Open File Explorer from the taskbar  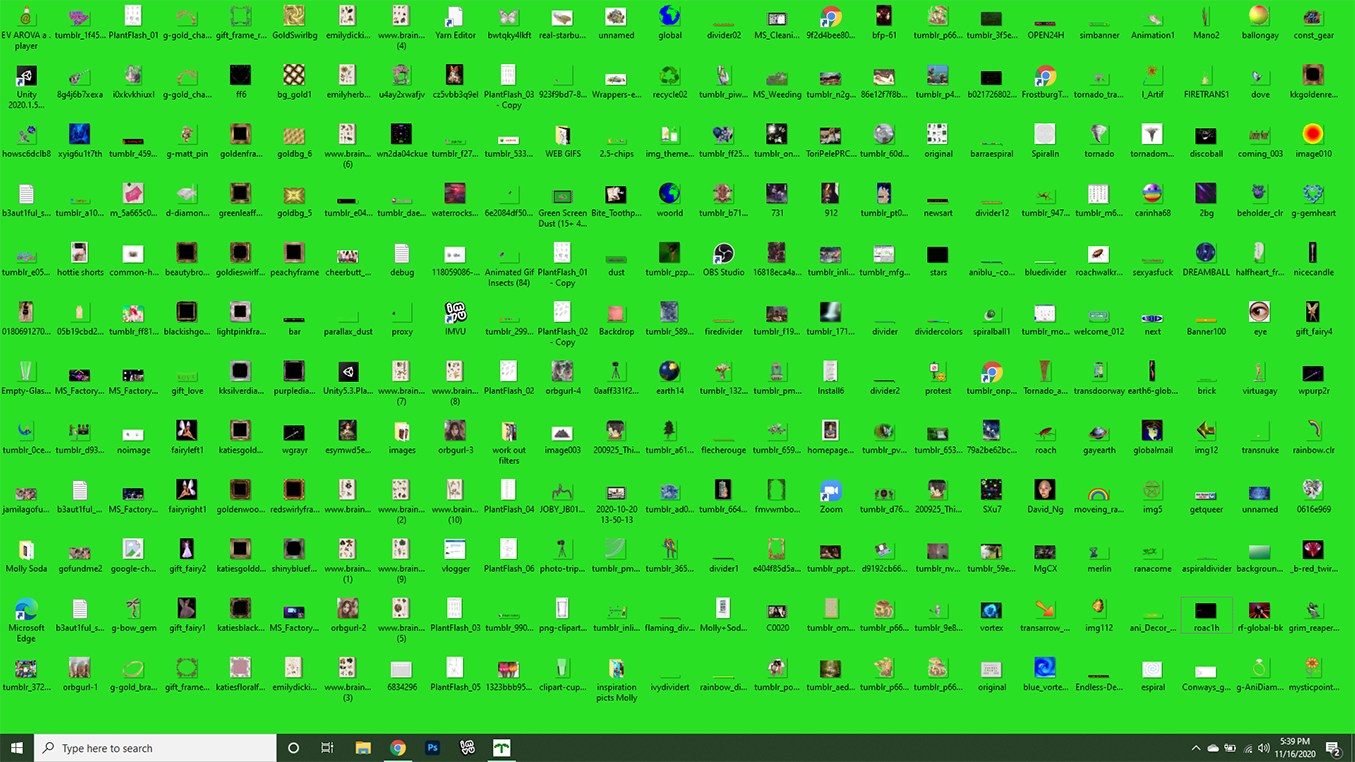pyautogui.click(x=363, y=748)
